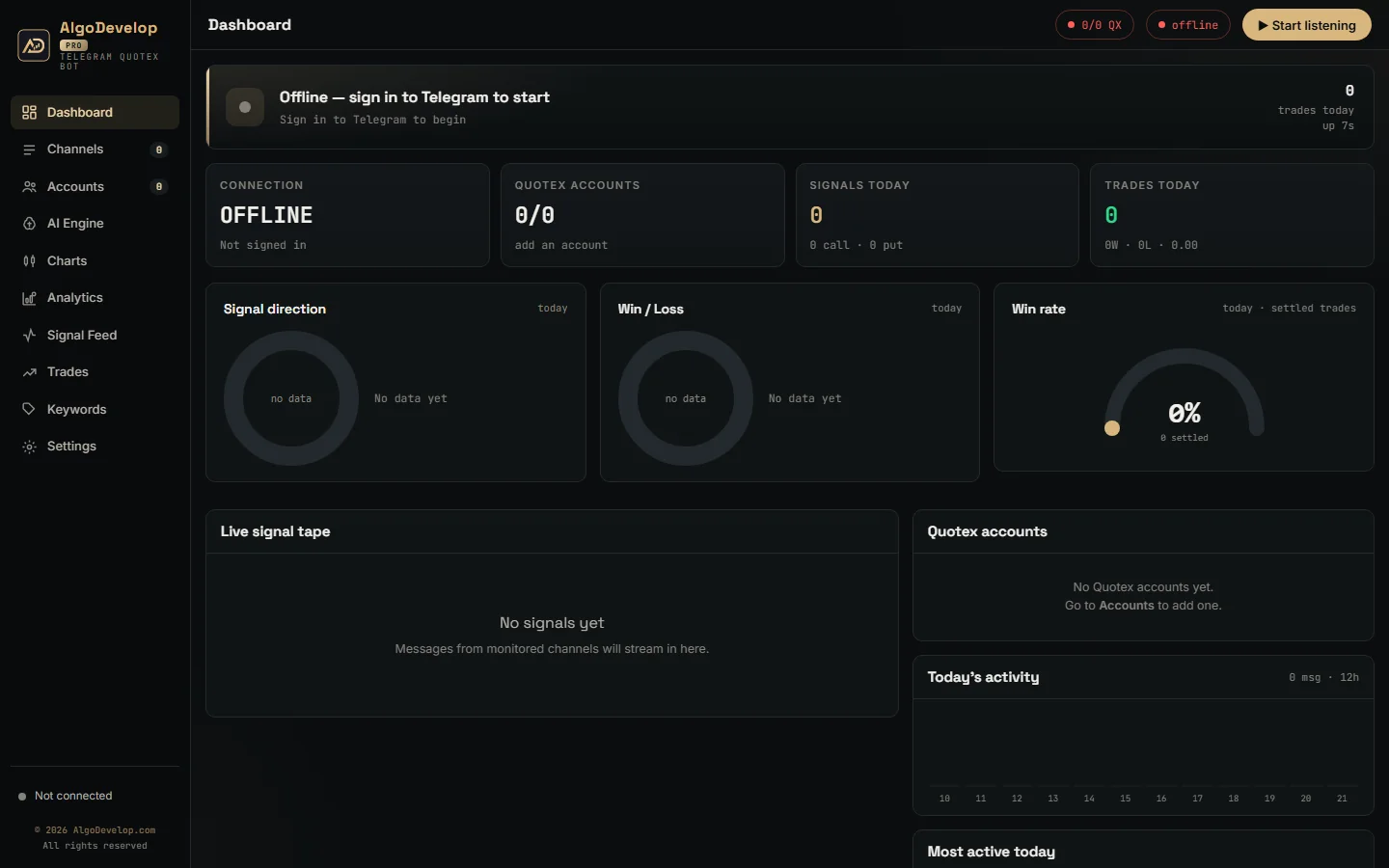Navigate to AI Engine

(x=95, y=224)
